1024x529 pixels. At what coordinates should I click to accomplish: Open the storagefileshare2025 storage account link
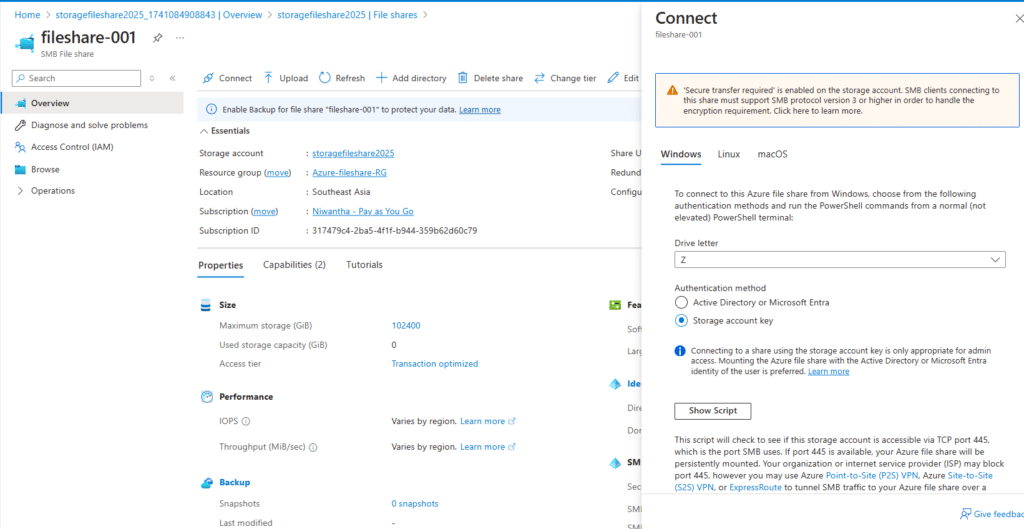click(x=353, y=153)
